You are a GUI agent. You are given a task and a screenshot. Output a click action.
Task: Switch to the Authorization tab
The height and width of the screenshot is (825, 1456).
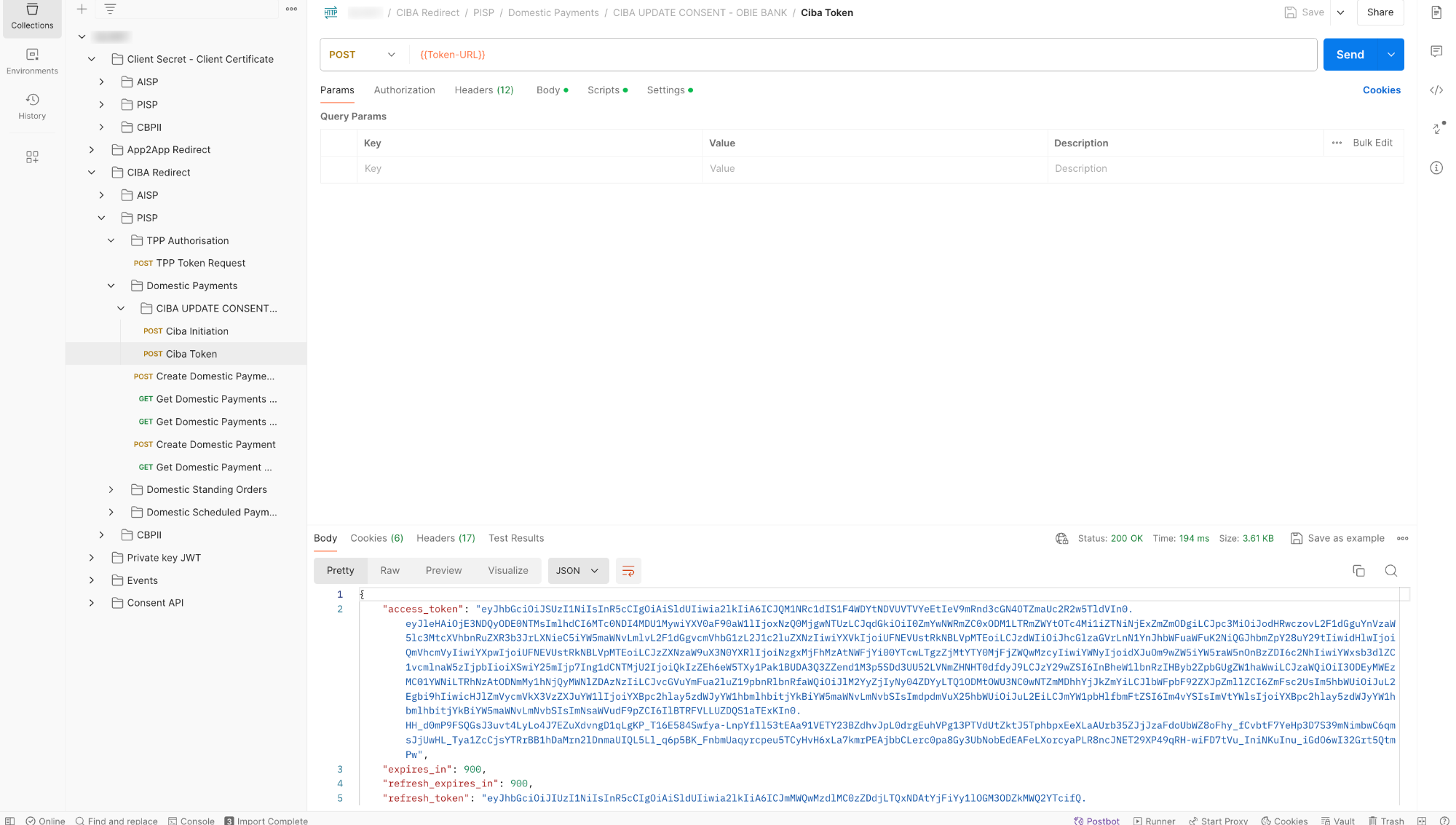tap(404, 90)
